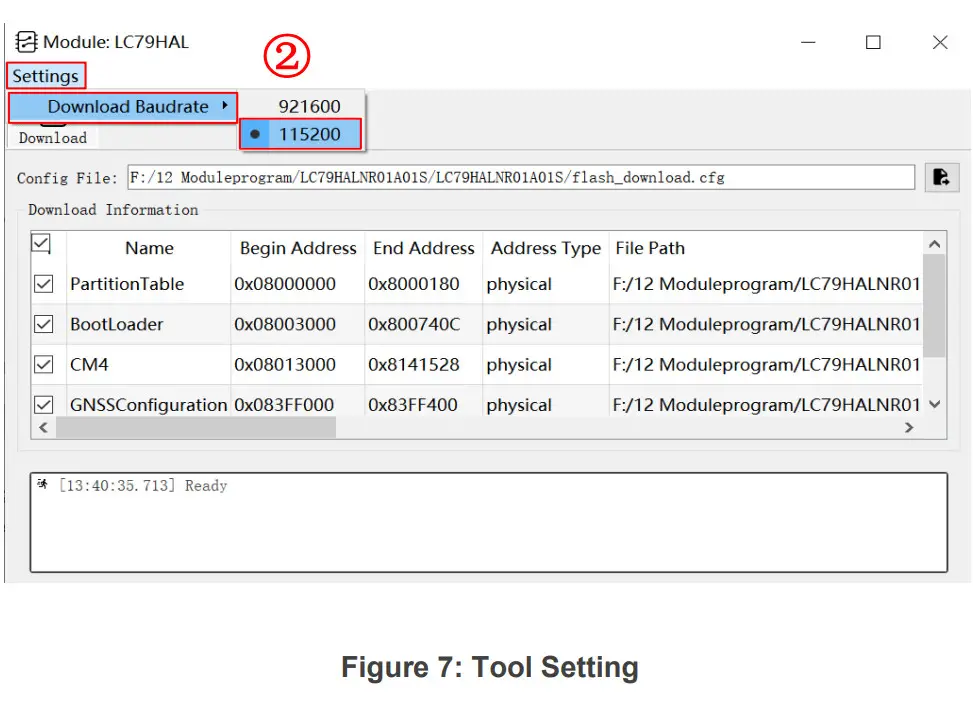Image resolution: width=975 pixels, height=707 pixels.
Task: Browse for config file icon button
Action: [x=941, y=178]
